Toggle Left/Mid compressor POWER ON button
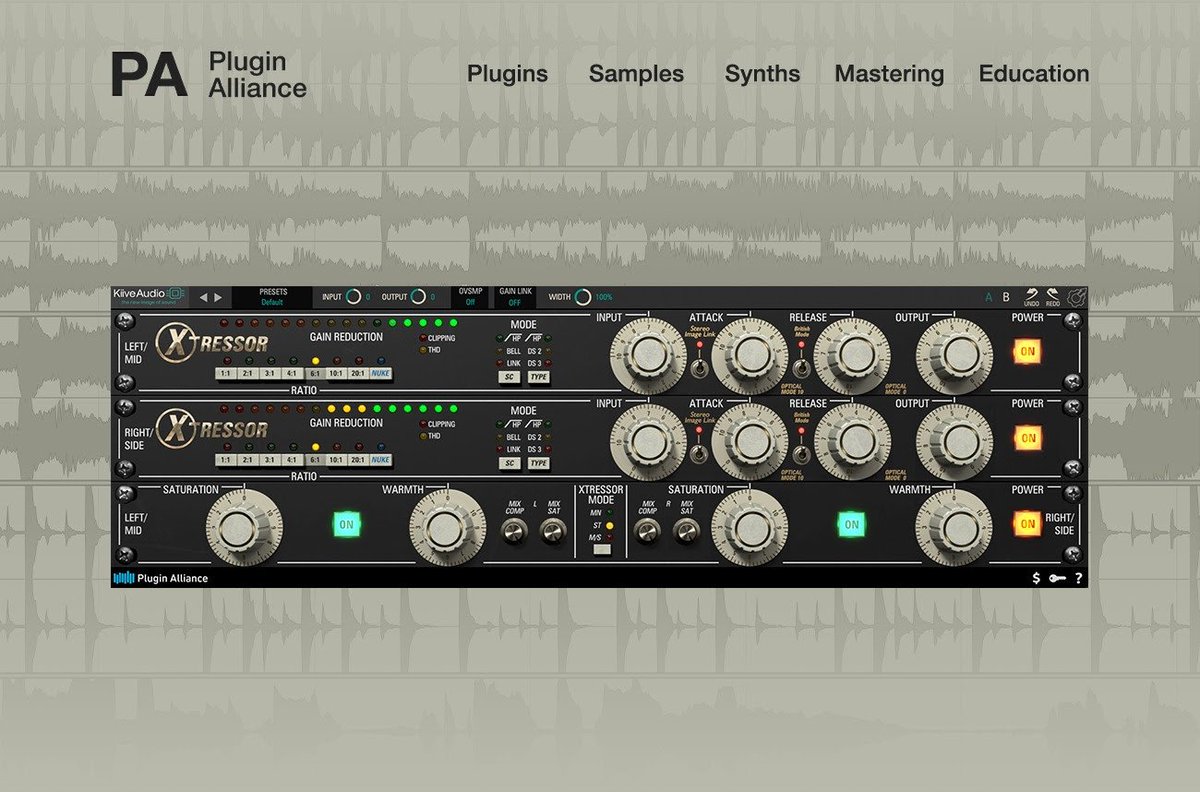1200x792 pixels. point(1026,351)
